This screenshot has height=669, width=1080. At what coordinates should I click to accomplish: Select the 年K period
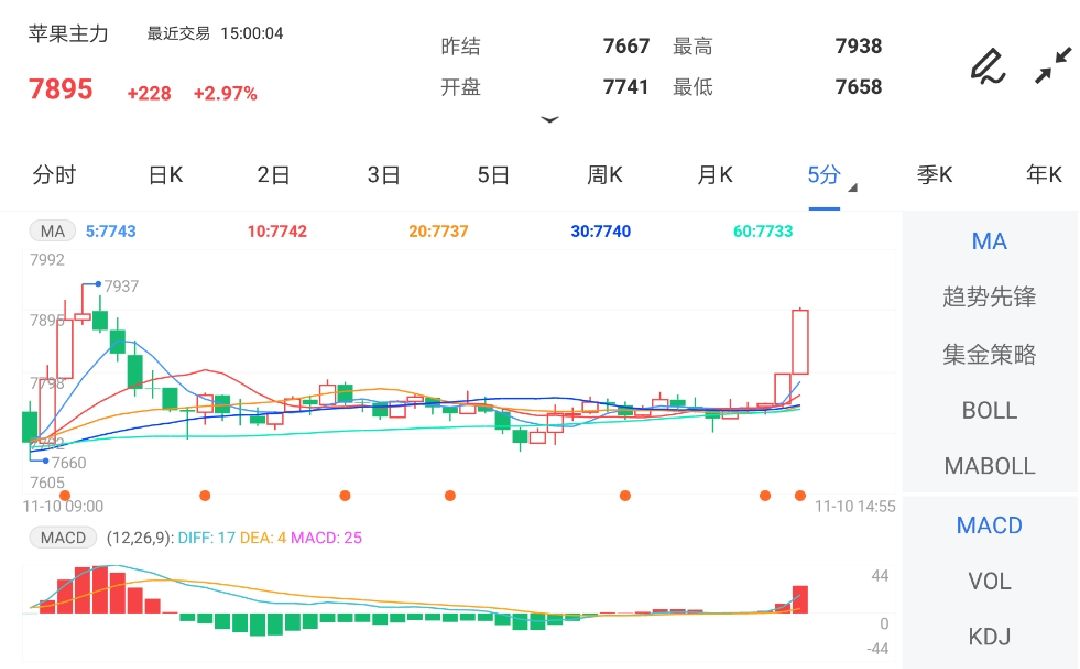(1044, 174)
